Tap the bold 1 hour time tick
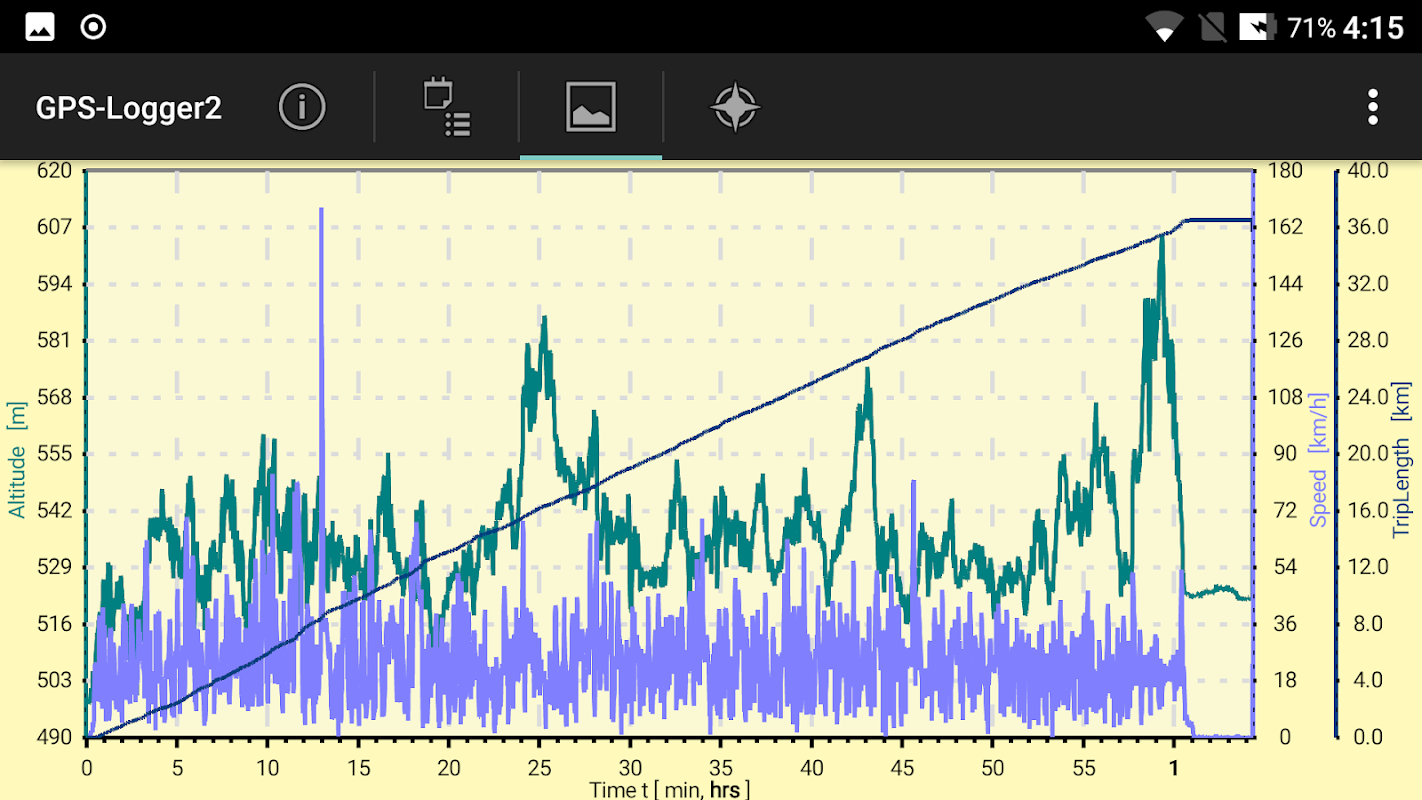This screenshot has height=800, width=1422. tap(1174, 768)
